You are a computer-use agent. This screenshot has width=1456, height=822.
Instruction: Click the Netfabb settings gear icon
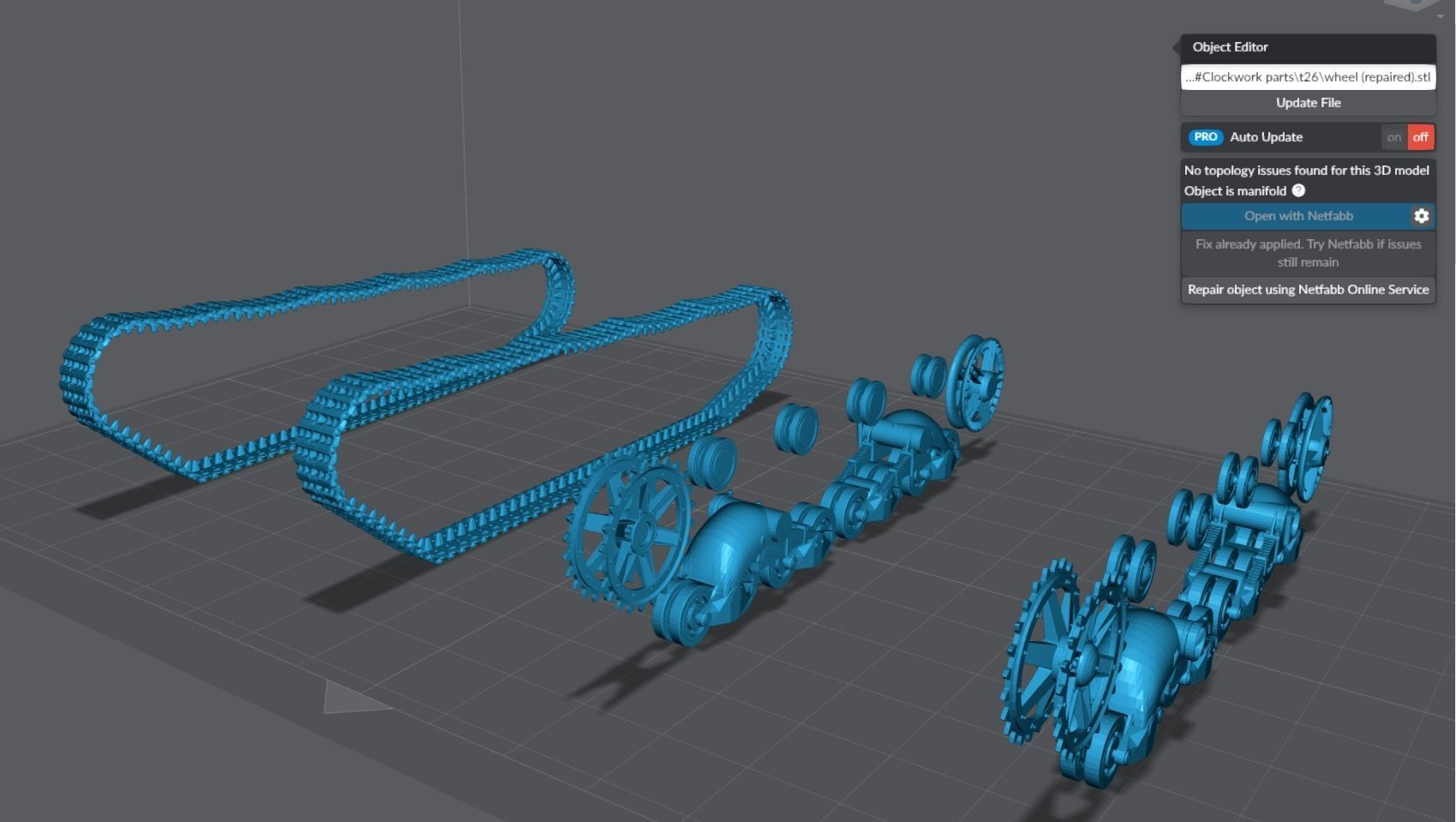click(x=1422, y=216)
